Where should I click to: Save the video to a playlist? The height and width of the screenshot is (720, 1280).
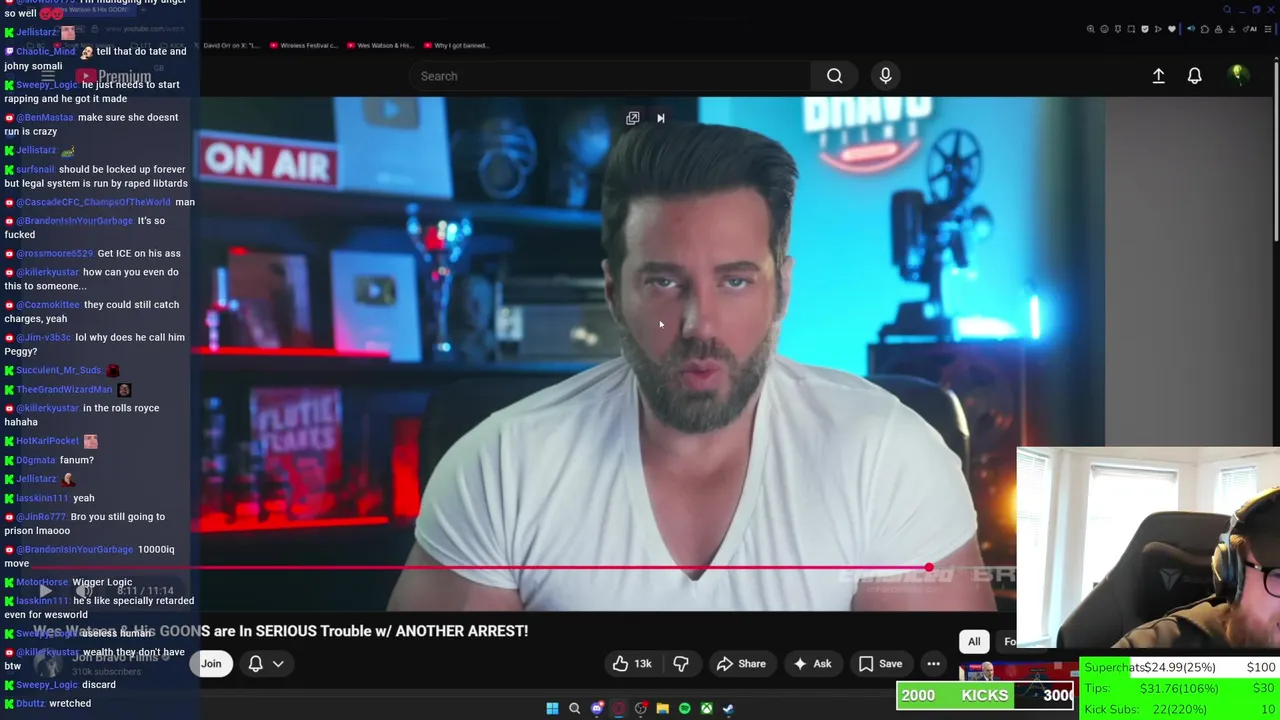[x=880, y=664]
